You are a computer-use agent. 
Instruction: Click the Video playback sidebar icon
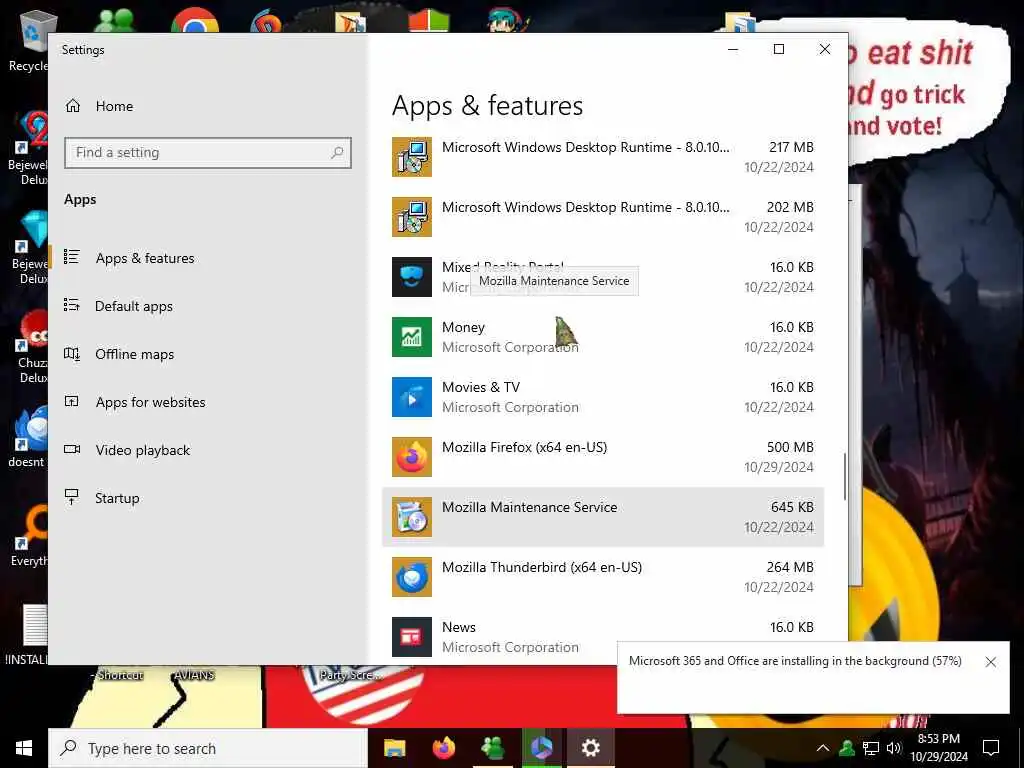pyautogui.click(x=72, y=449)
